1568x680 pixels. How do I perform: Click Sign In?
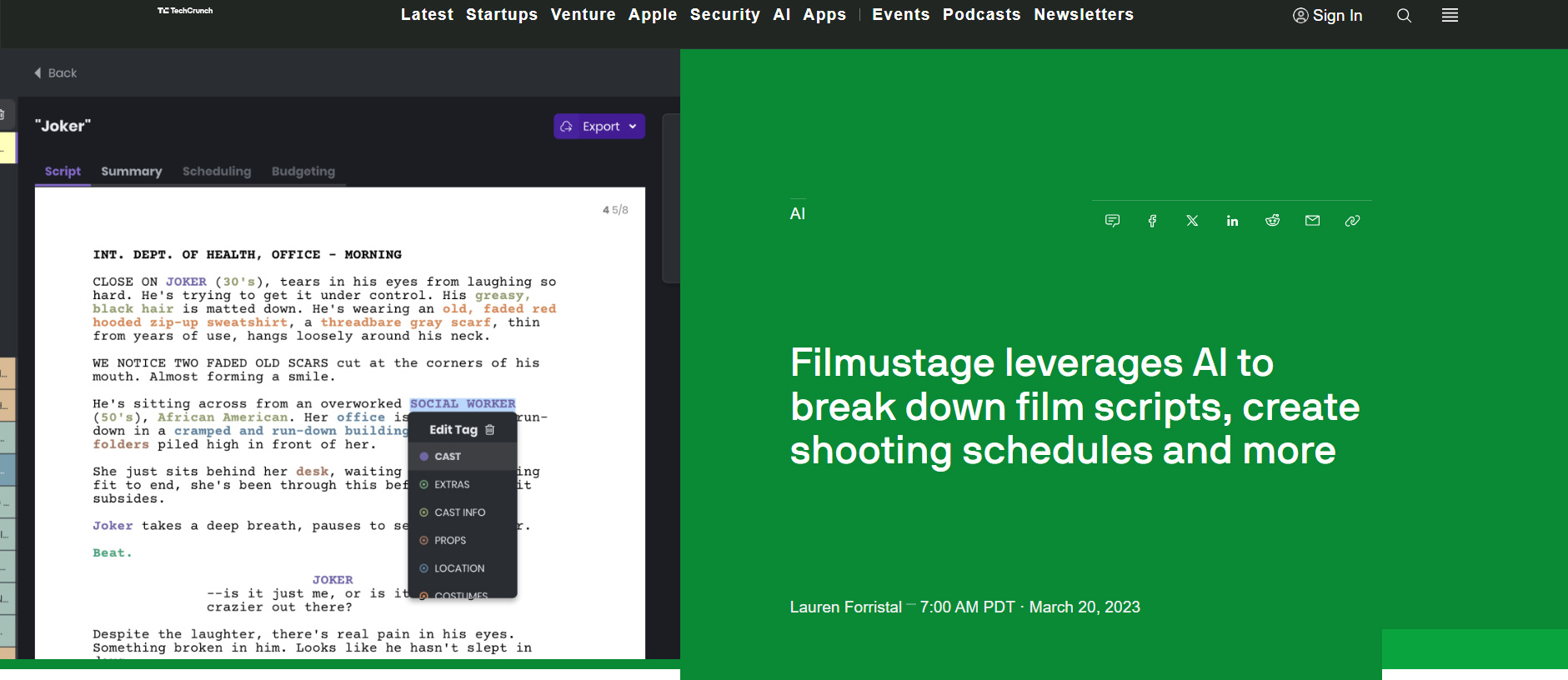[x=1327, y=16]
